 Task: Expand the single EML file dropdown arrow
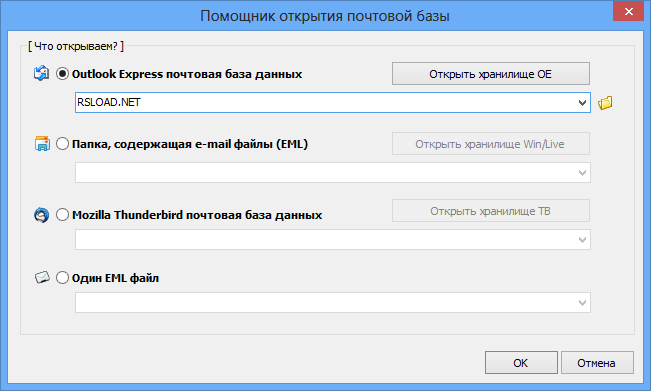[x=582, y=303]
